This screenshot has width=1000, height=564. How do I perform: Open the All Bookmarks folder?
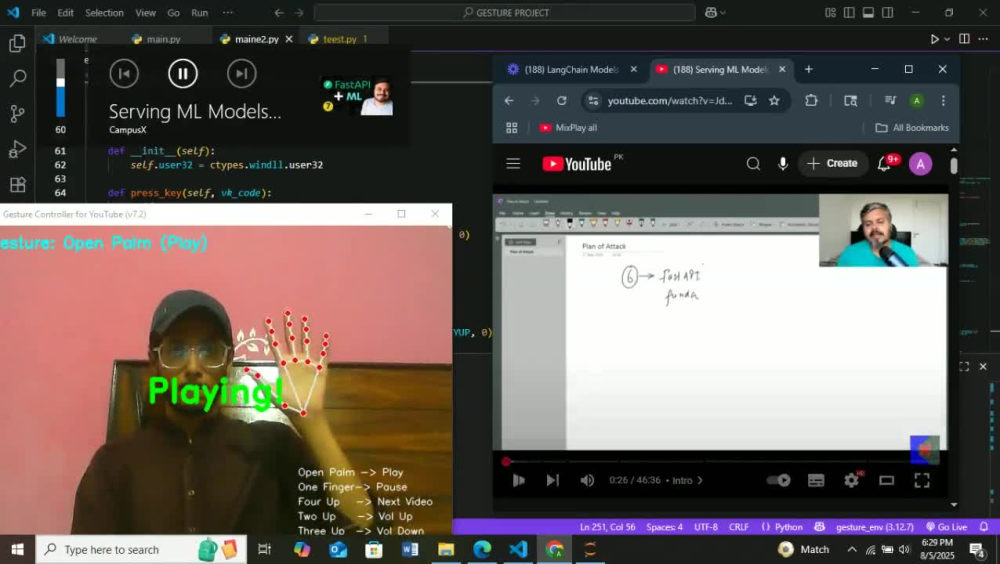[912, 128]
